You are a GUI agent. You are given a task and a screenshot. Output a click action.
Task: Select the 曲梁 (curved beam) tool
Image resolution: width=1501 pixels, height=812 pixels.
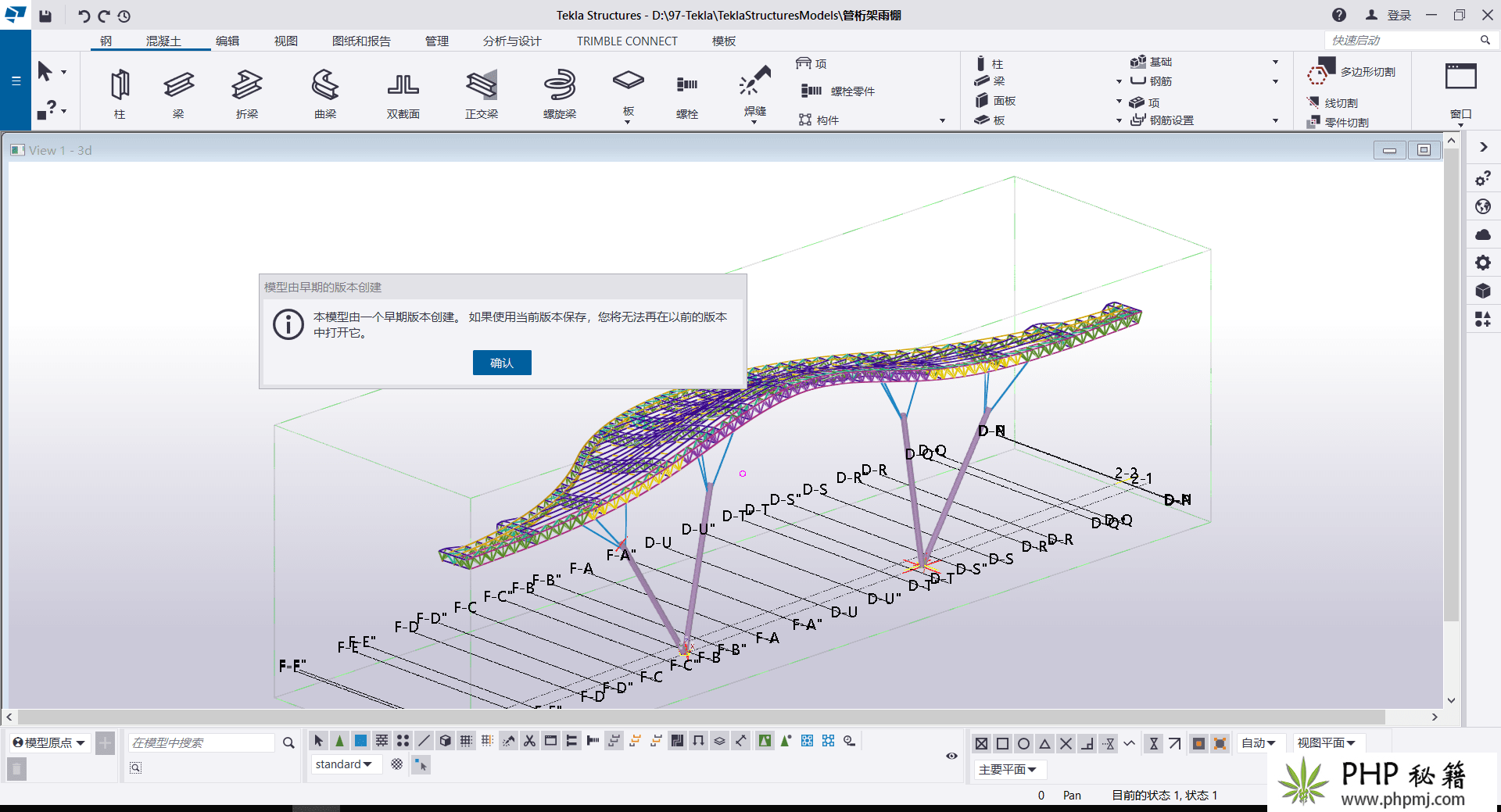[x=325, y=92]
